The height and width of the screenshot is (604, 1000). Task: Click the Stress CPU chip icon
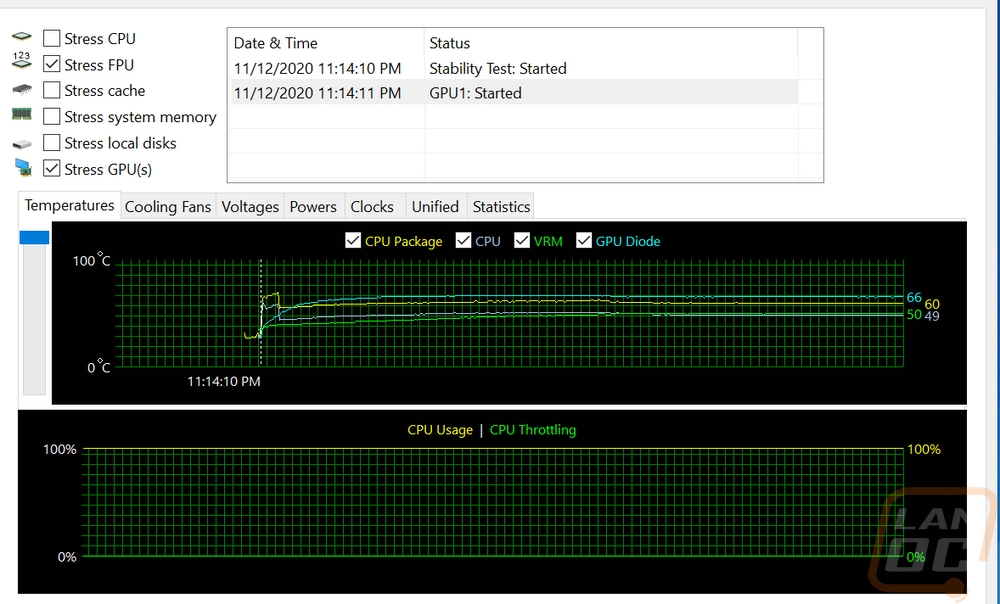pos(22,37)
